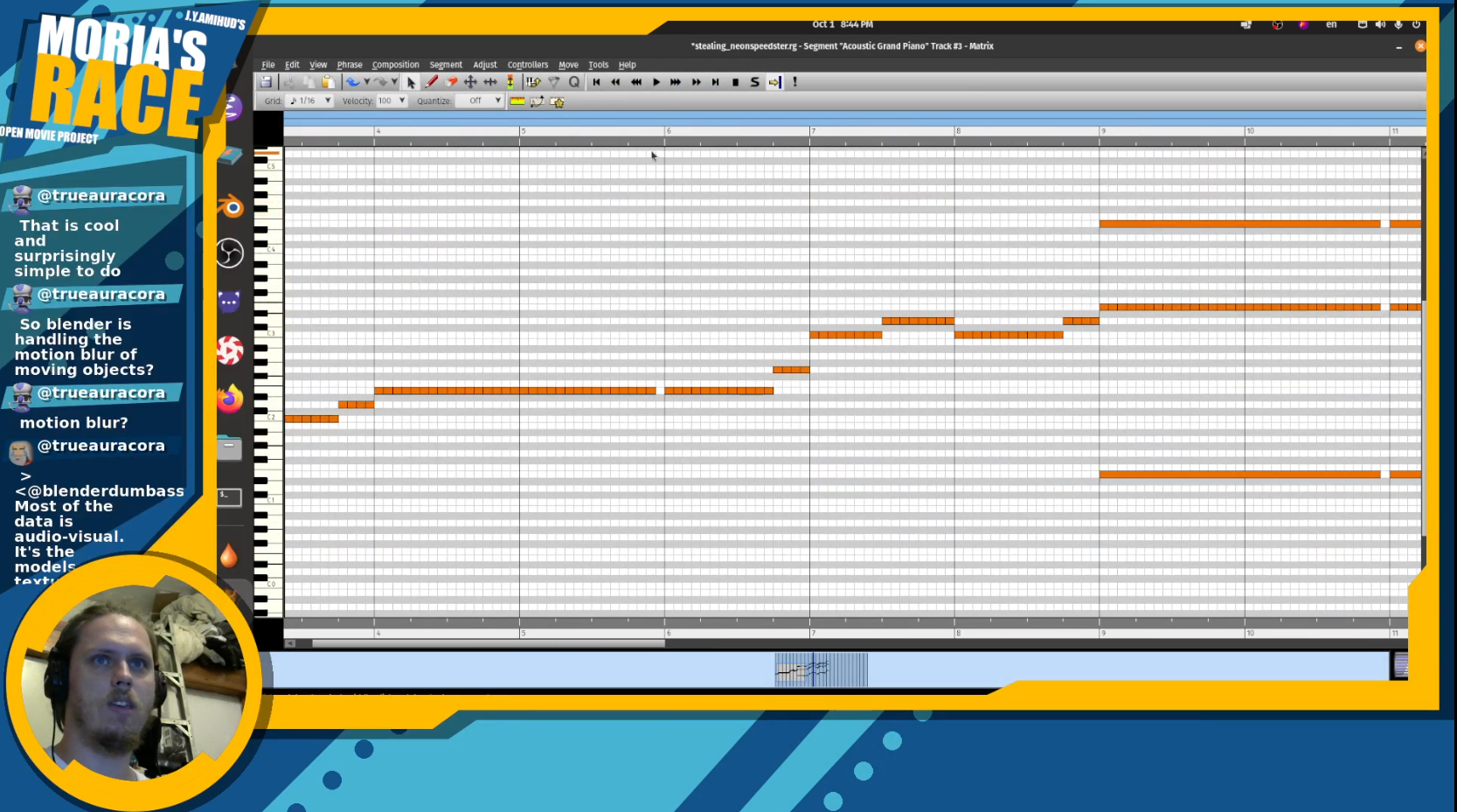This screenshot has width=1457, height=812.
Task: Launch Blender from the dock
Action: (230, 206)
